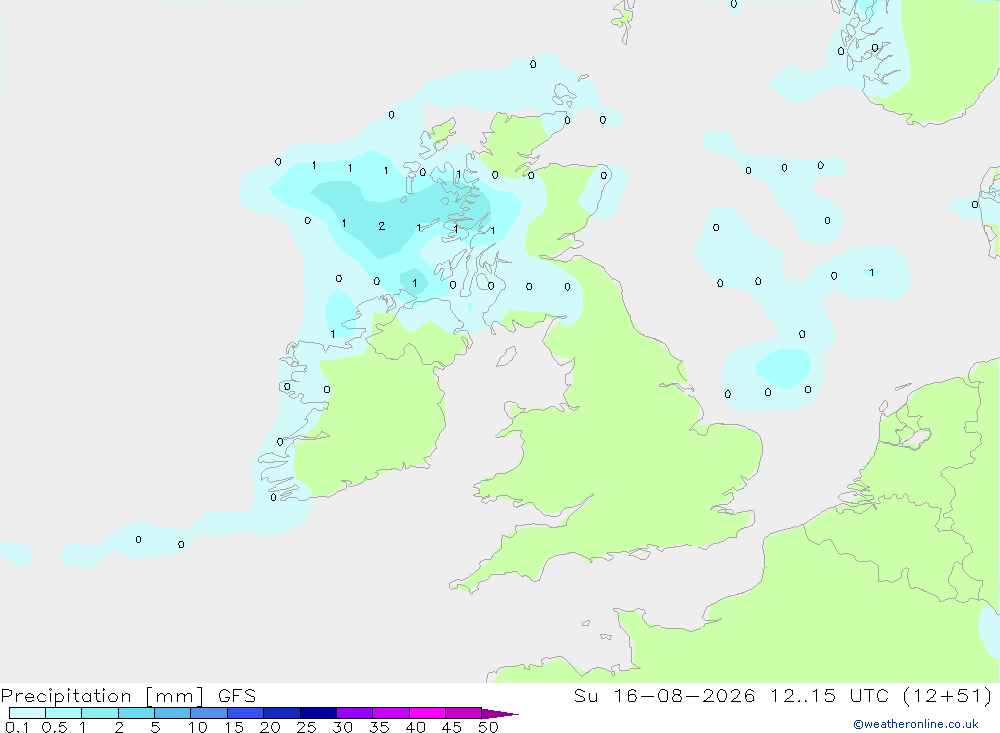Click the above-50 arrow tip of legend
Viewport: 1000px width, 733px height.
point(500,714)
